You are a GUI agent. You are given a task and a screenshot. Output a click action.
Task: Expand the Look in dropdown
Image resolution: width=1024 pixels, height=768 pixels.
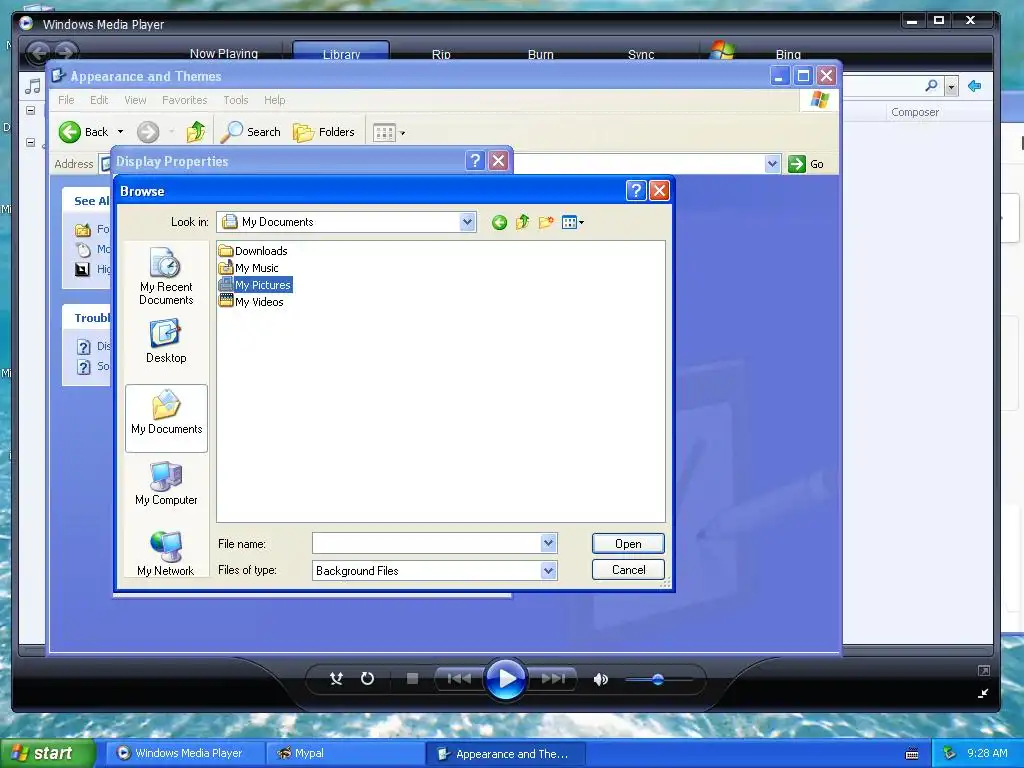467,222
